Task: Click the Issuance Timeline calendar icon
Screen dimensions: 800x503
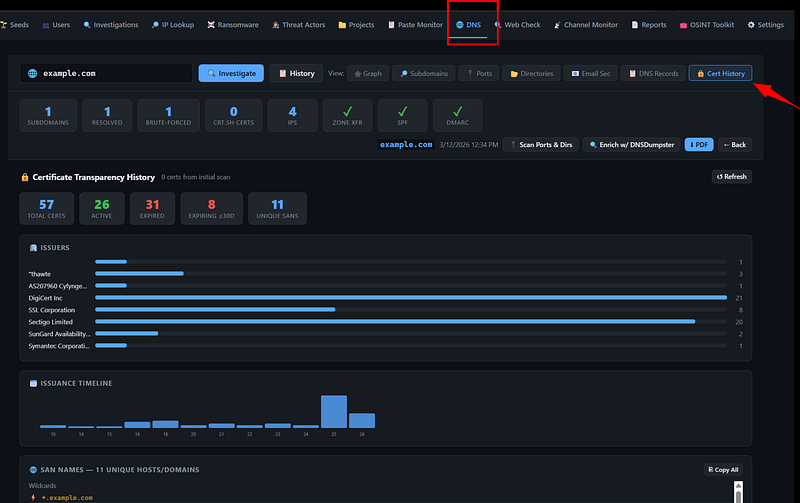Action: (x=33, y=383)
